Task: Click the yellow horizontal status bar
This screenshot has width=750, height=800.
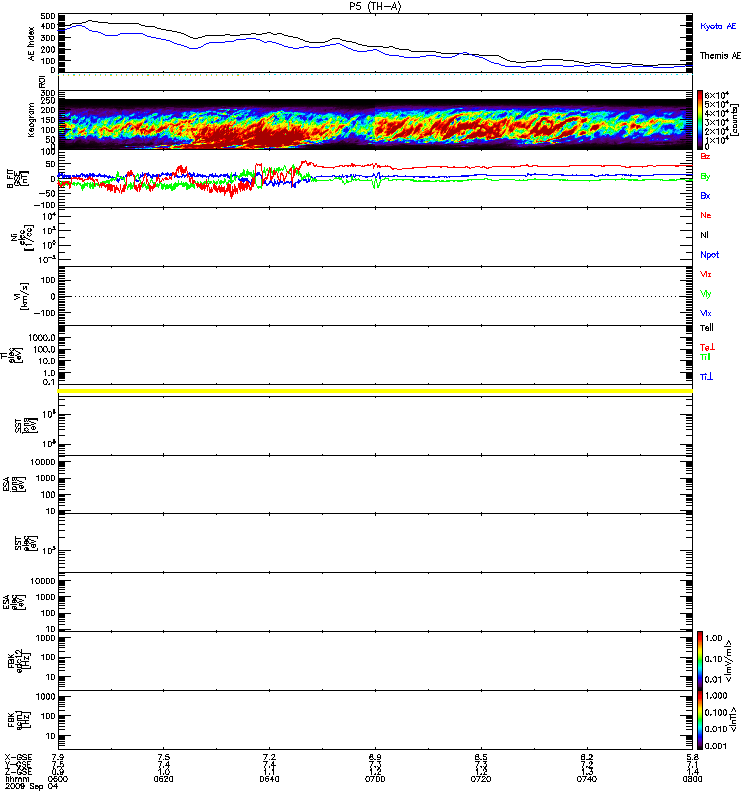Action: (375, 391)
